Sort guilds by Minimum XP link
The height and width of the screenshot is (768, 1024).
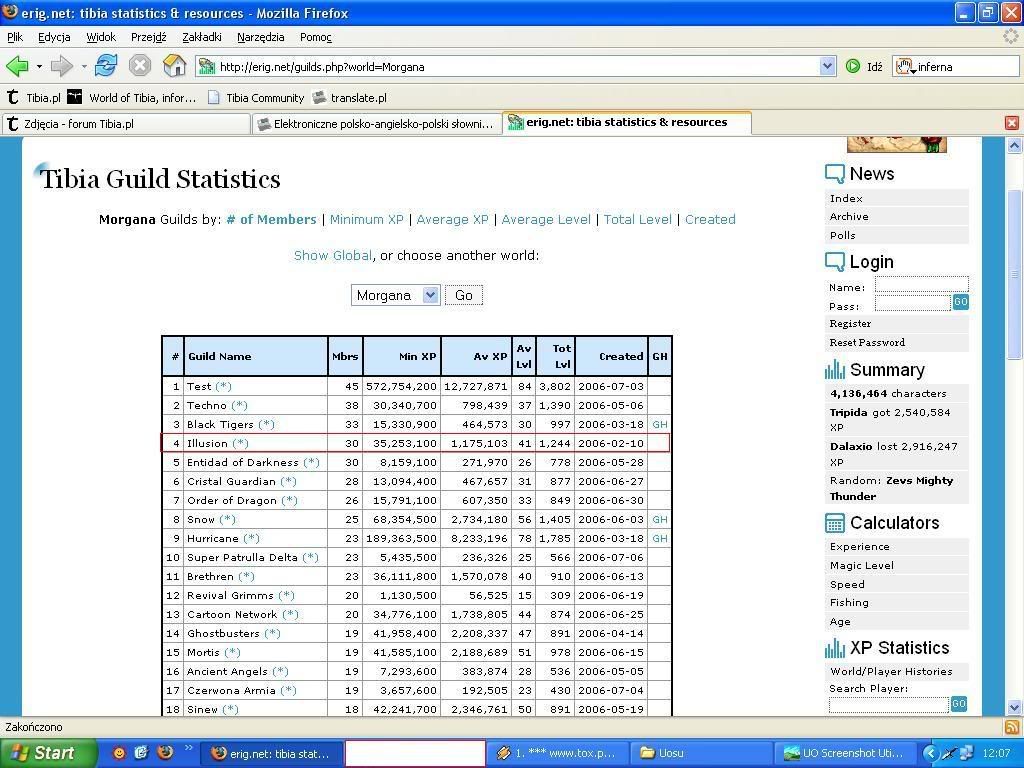367,219
